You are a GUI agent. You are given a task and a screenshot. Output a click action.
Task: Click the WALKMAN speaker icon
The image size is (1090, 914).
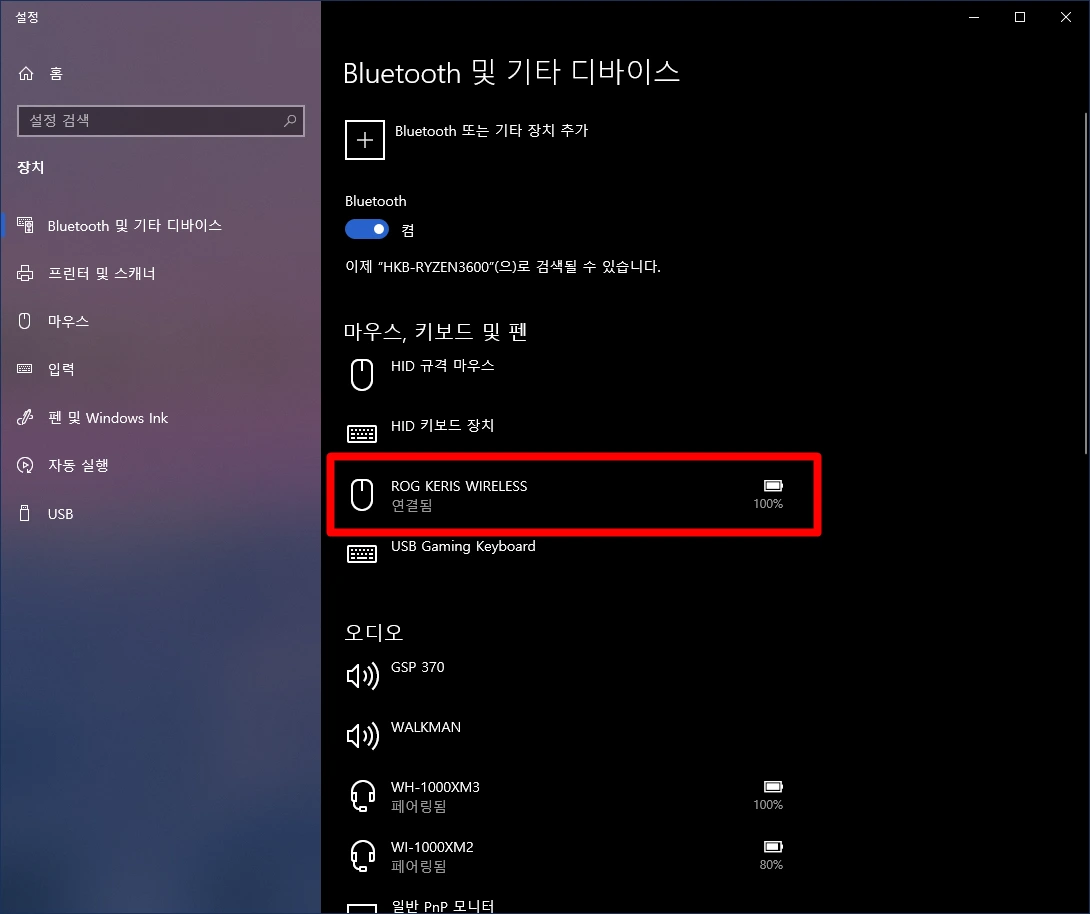click(362, 735)
